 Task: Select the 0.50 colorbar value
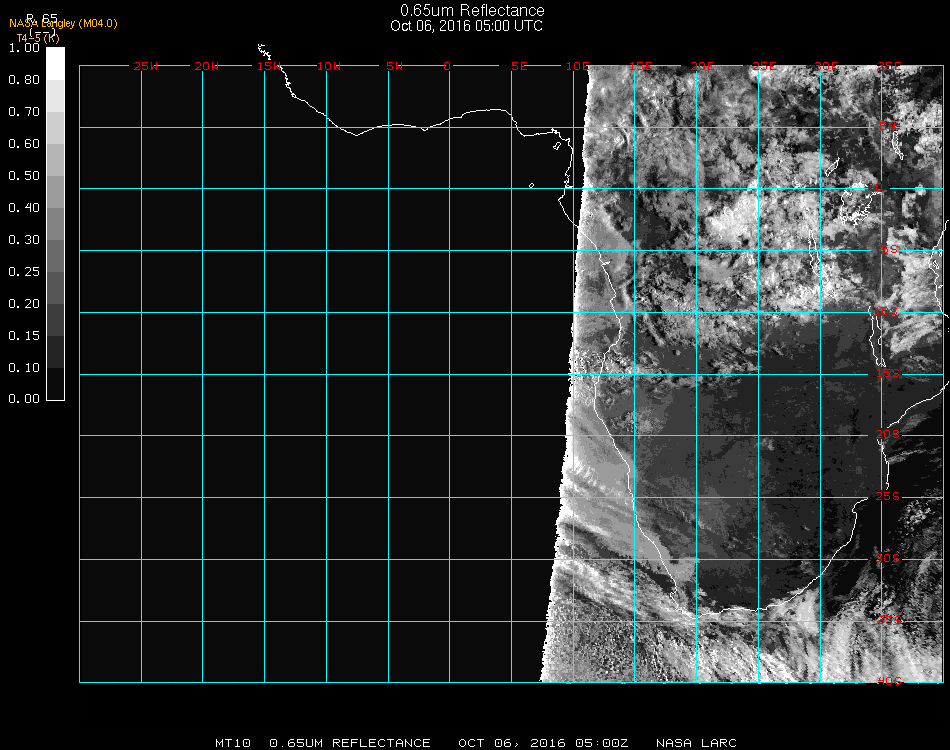coord(24,176)
